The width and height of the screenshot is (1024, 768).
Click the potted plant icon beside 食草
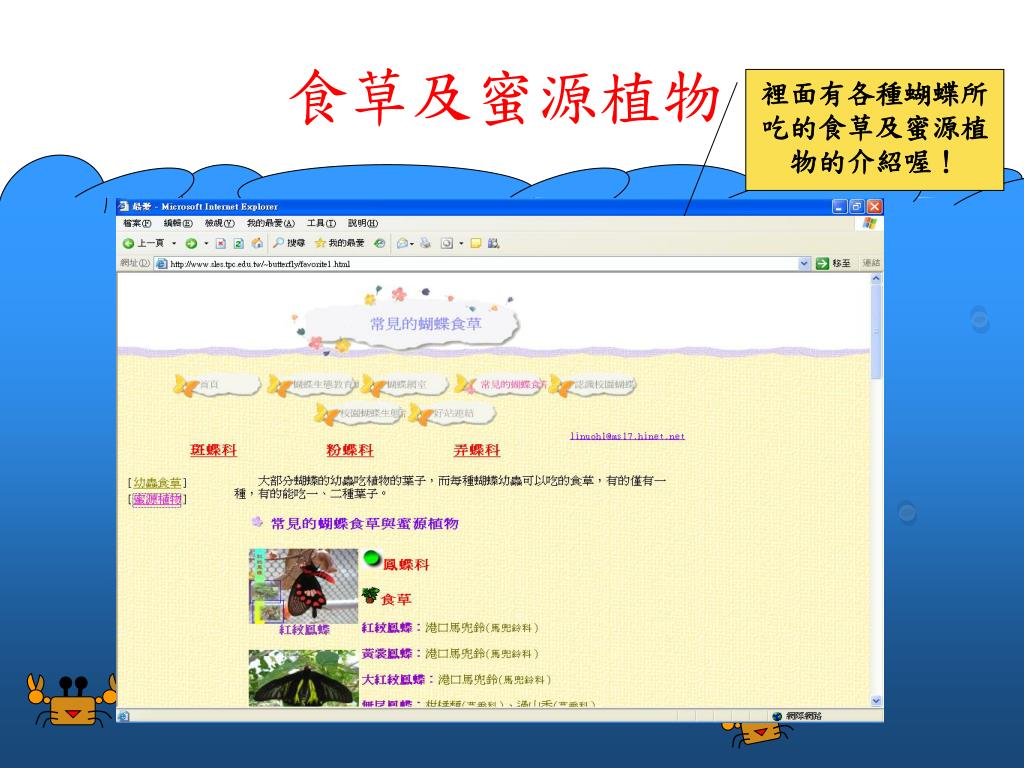pos(370,595)
